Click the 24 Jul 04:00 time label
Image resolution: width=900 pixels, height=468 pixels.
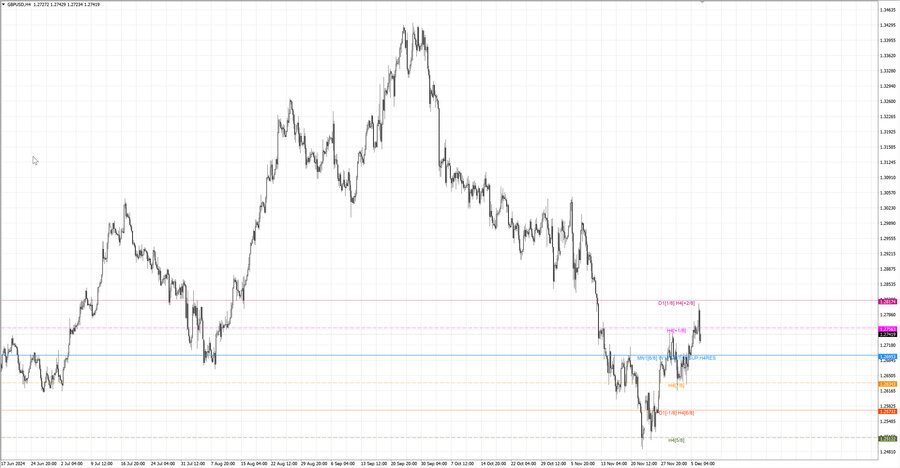tap(162, 463)
